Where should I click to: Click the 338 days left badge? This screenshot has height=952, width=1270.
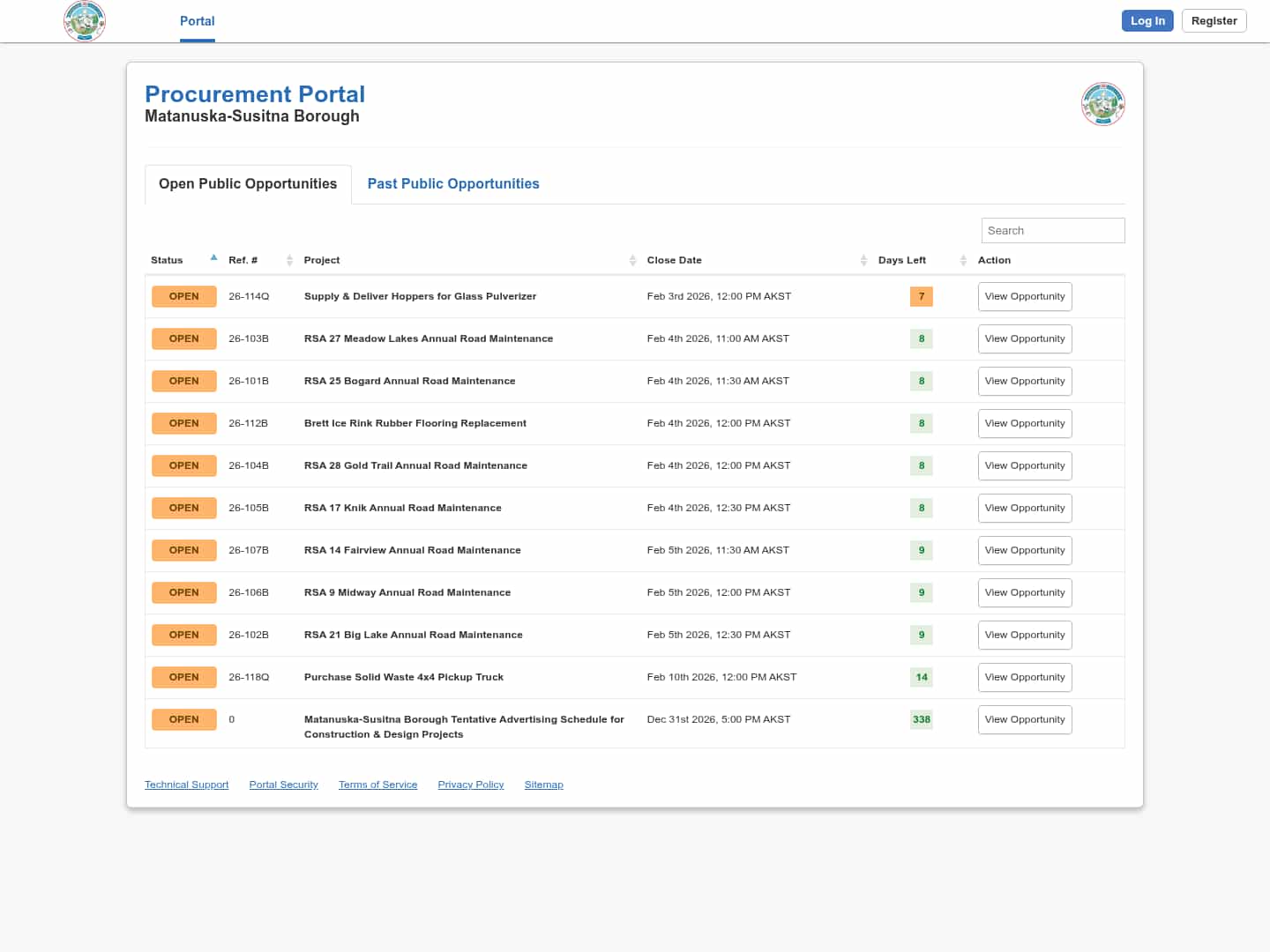click(921, 719)
